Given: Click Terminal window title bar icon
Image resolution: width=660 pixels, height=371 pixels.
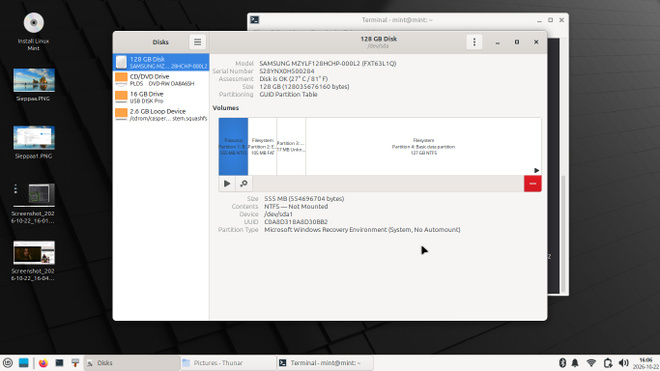Looking at the screenshot, I should [x=255, y=20].
